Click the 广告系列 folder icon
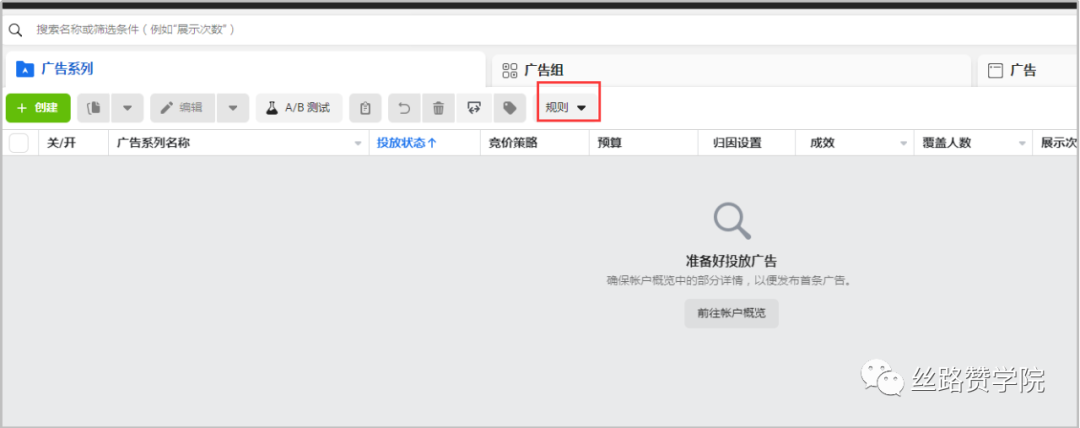Viewport: 1080px width, 428px height. 25,69
